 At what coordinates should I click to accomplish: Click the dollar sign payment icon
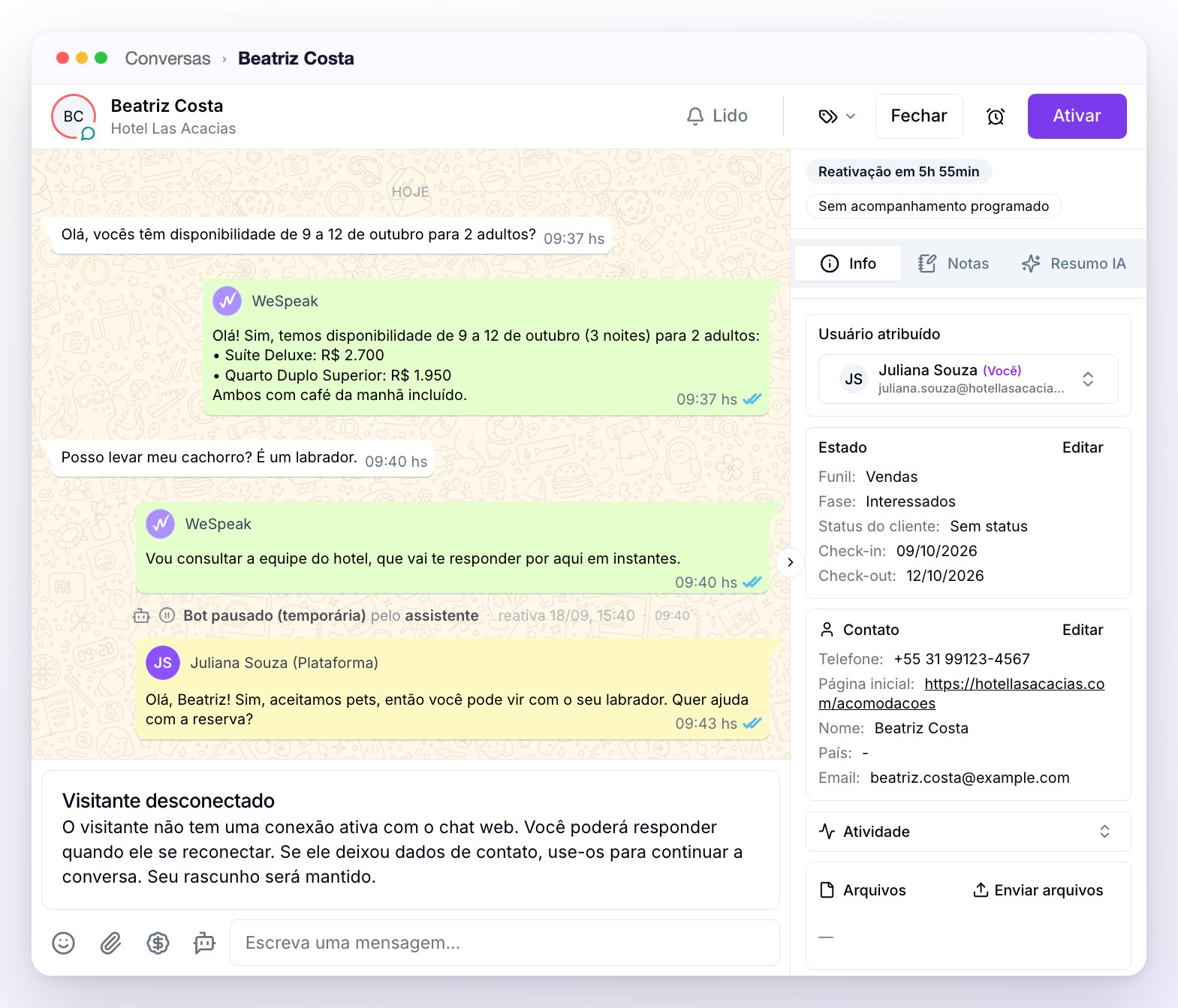coord(158,943)
